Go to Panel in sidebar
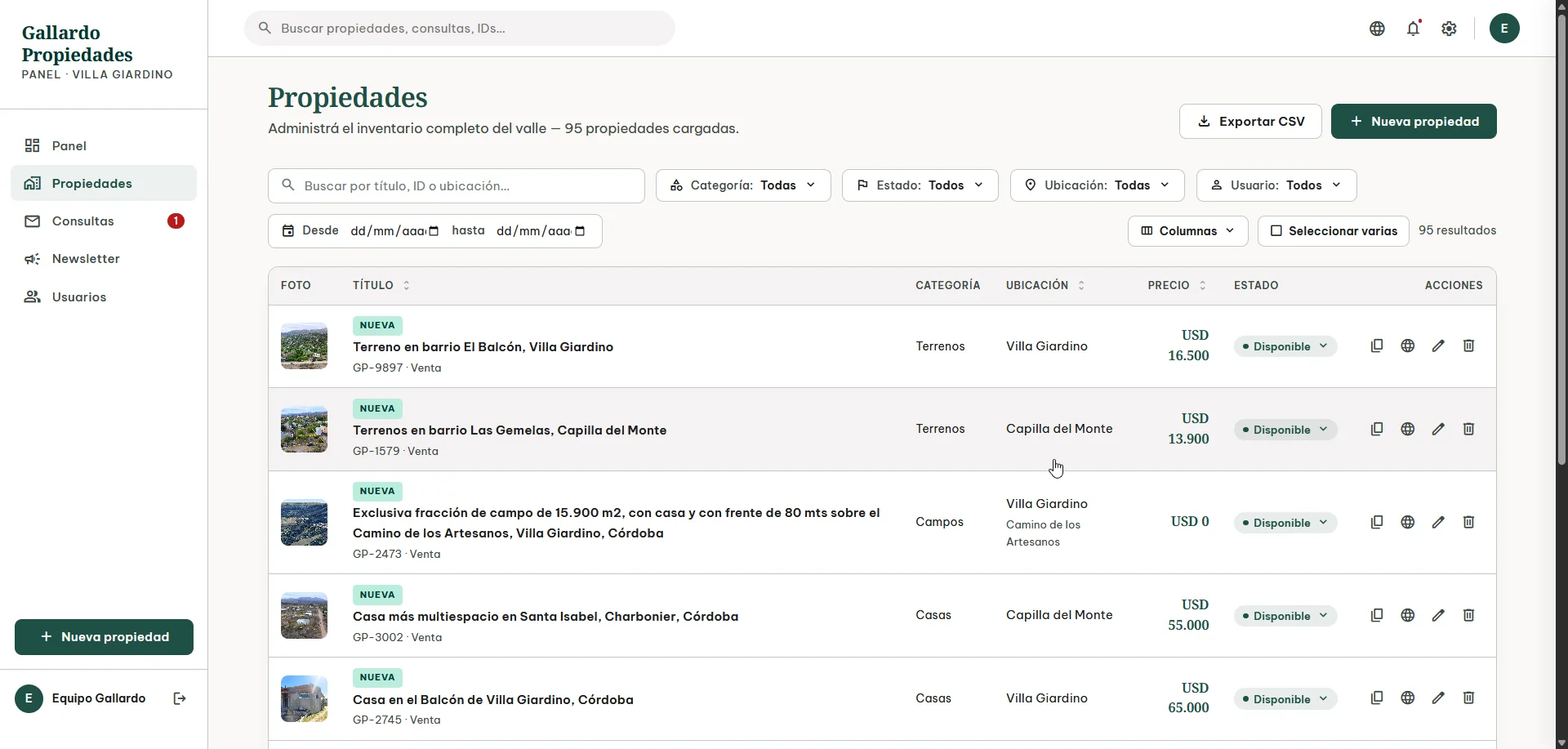Viewport: 1568px width, 749px height. click(x=104, y=145)
